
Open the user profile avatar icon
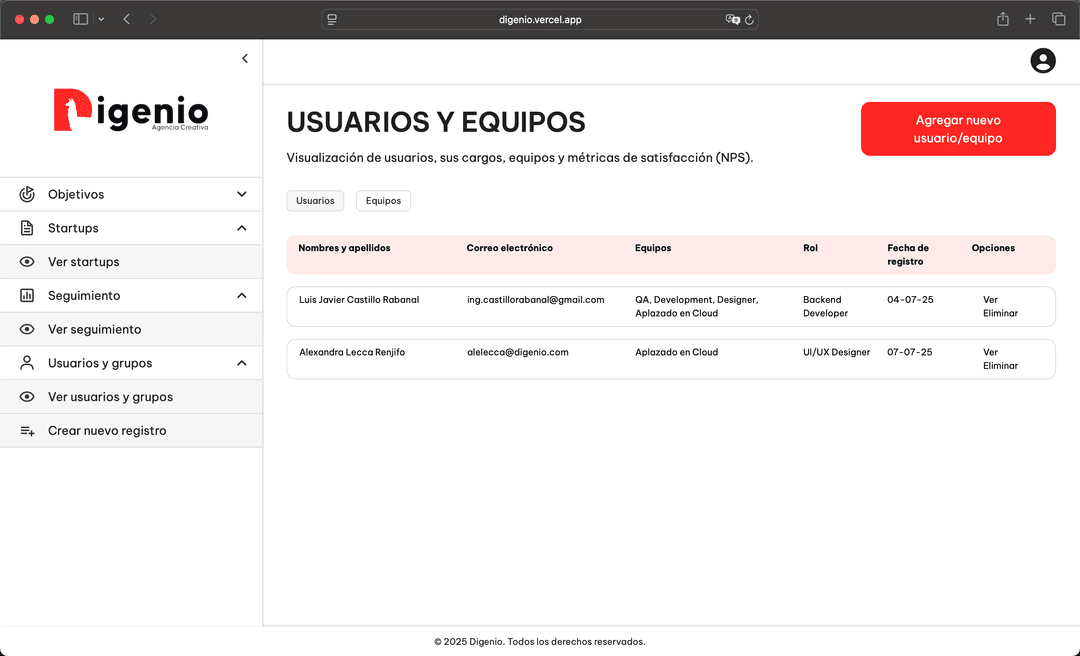pyautogui.click(x=1043, y=61)
